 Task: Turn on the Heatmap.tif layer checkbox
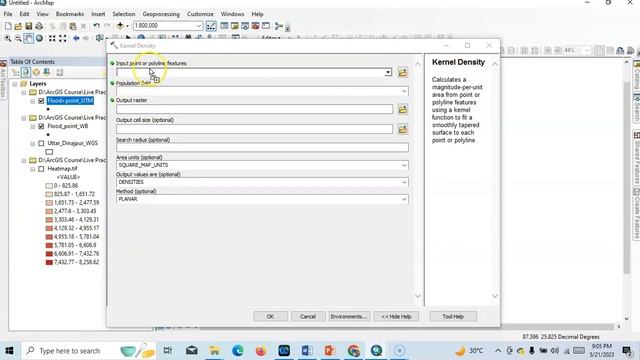(x=41, y=169)
